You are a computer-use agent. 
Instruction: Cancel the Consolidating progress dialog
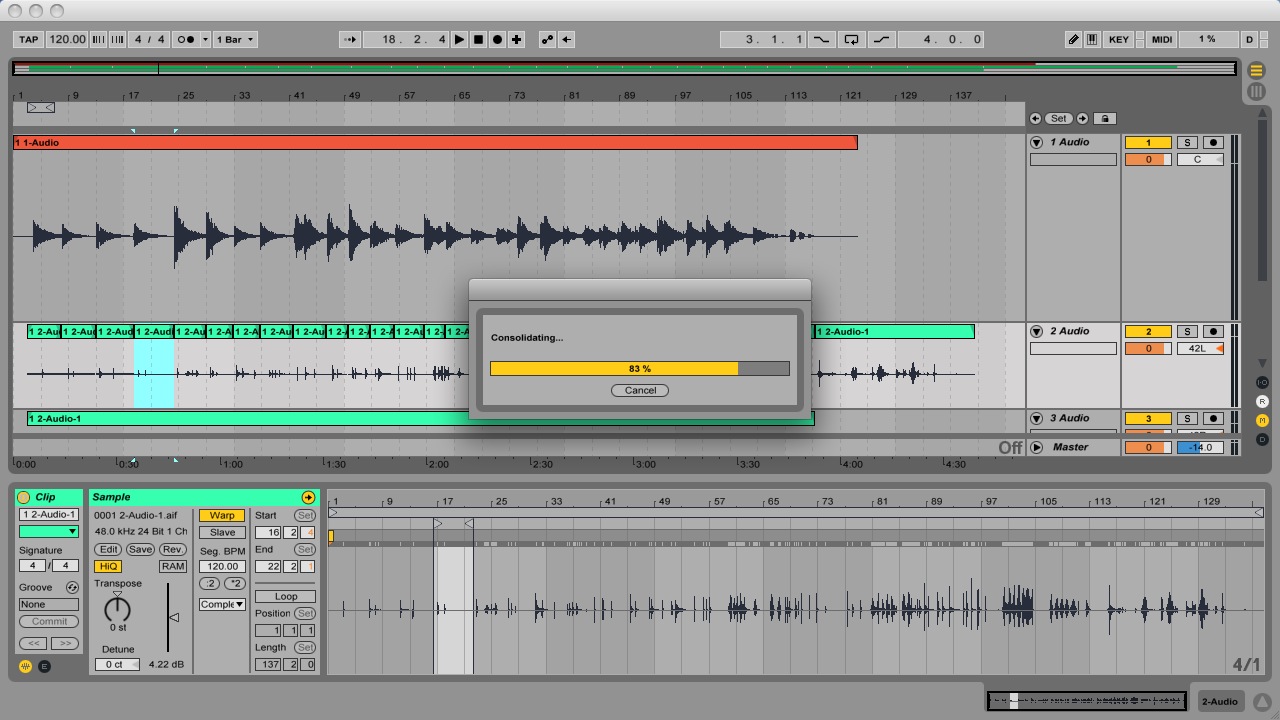pyautogui.click(x=640, y=390)
